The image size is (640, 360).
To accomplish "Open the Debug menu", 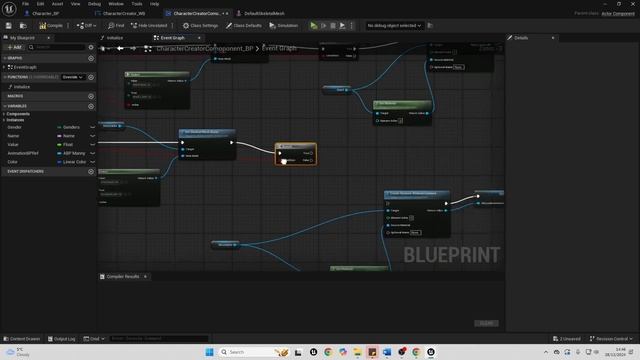I will tap(94, 4).
